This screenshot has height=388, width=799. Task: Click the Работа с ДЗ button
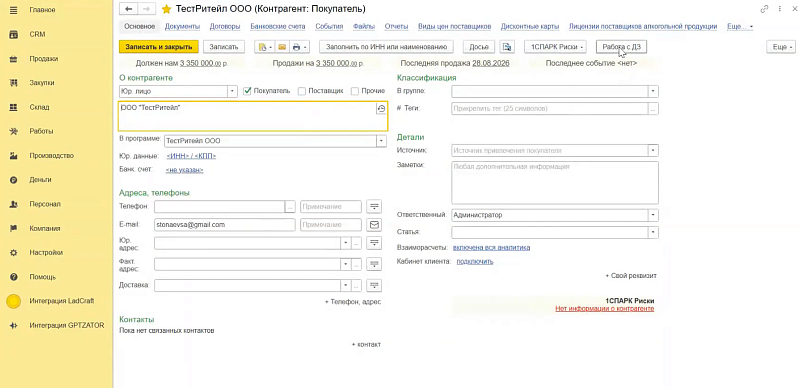(622, 47)
